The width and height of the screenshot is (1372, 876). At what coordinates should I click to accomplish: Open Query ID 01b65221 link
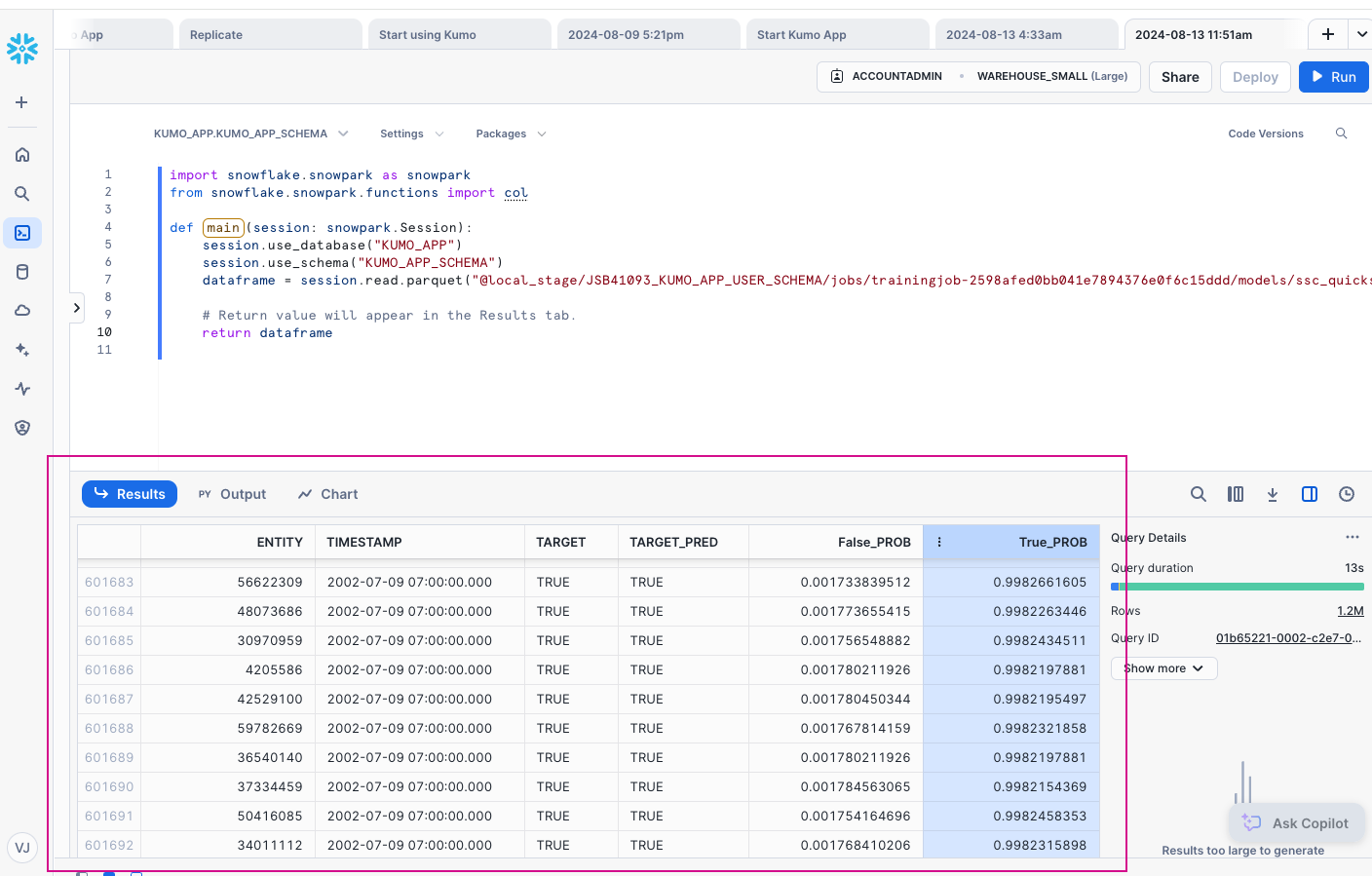[1288, 638]
